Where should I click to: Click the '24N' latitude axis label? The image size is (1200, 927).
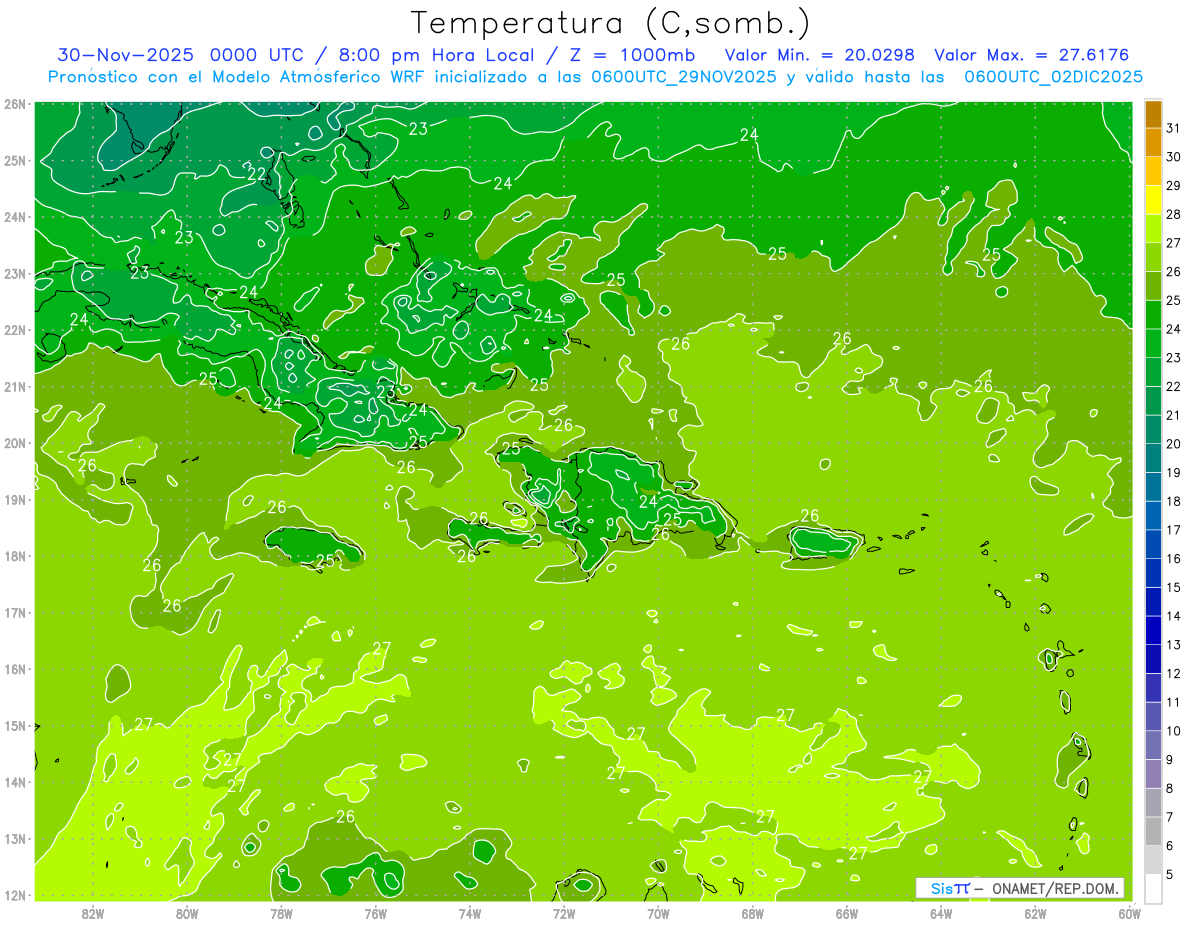[14, 217]
